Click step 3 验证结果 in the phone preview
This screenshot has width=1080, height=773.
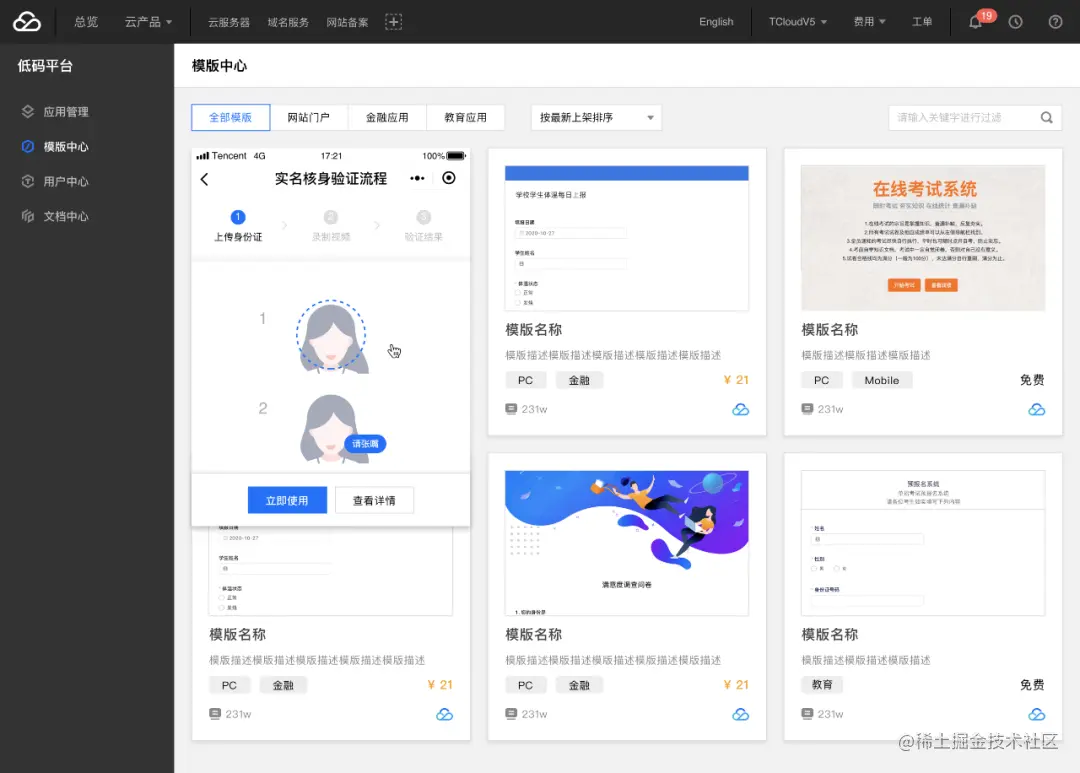click(424, 227)
